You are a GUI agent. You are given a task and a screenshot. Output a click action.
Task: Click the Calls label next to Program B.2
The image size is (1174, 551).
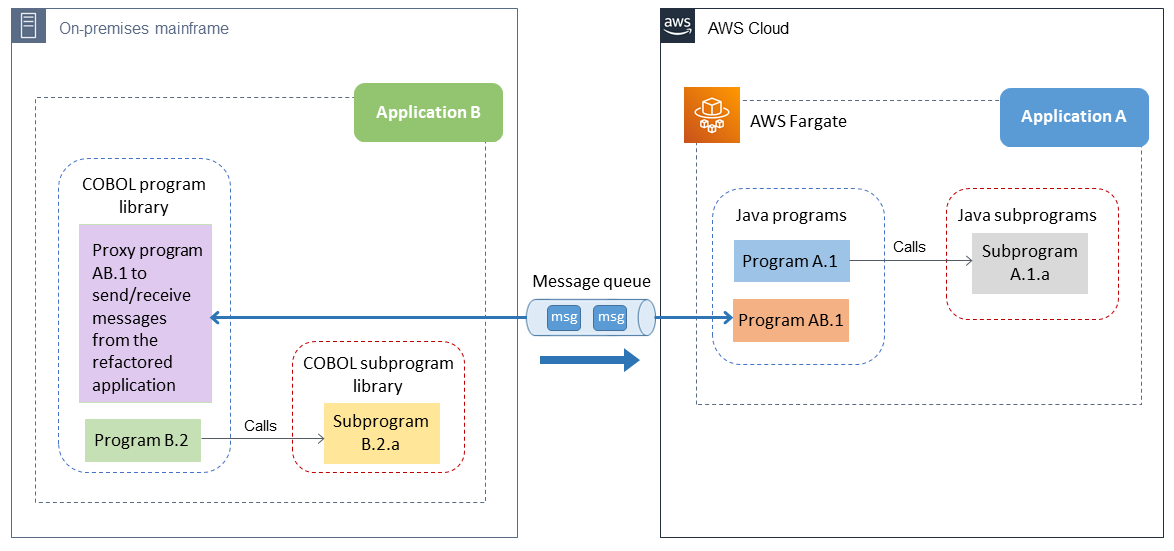point(260,426)
